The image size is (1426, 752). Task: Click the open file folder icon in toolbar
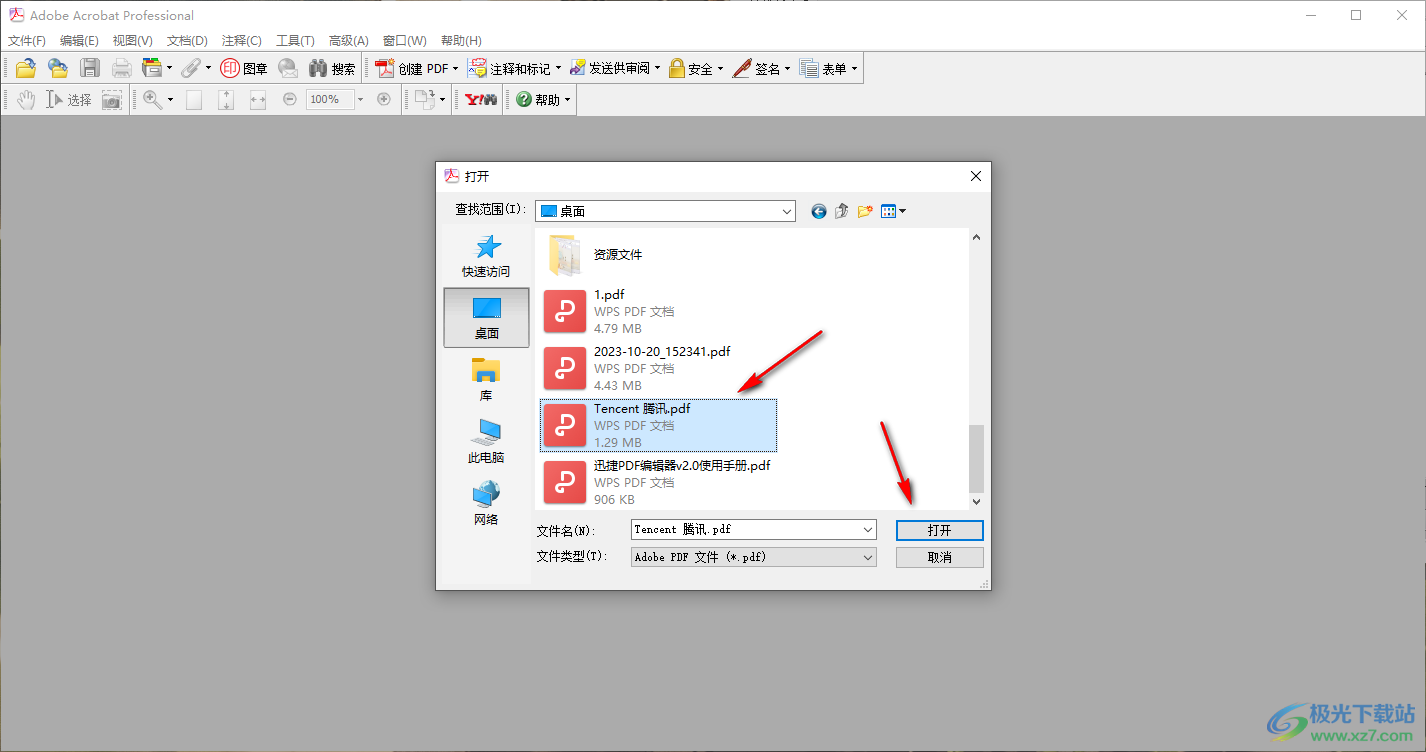(x=26, y=68)
